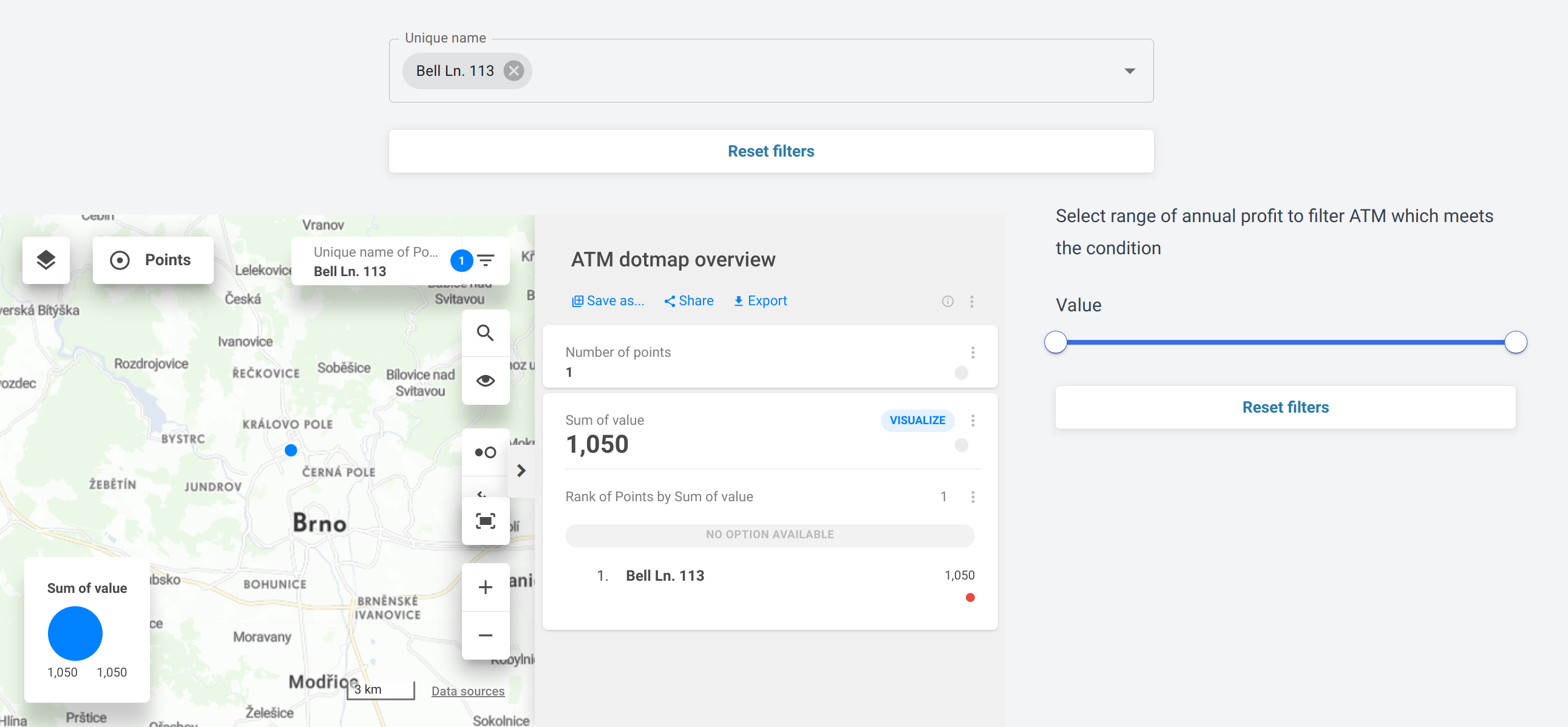Open the Points selector on map
This screenshot has height=727, width=1568.
pos(153,260)
